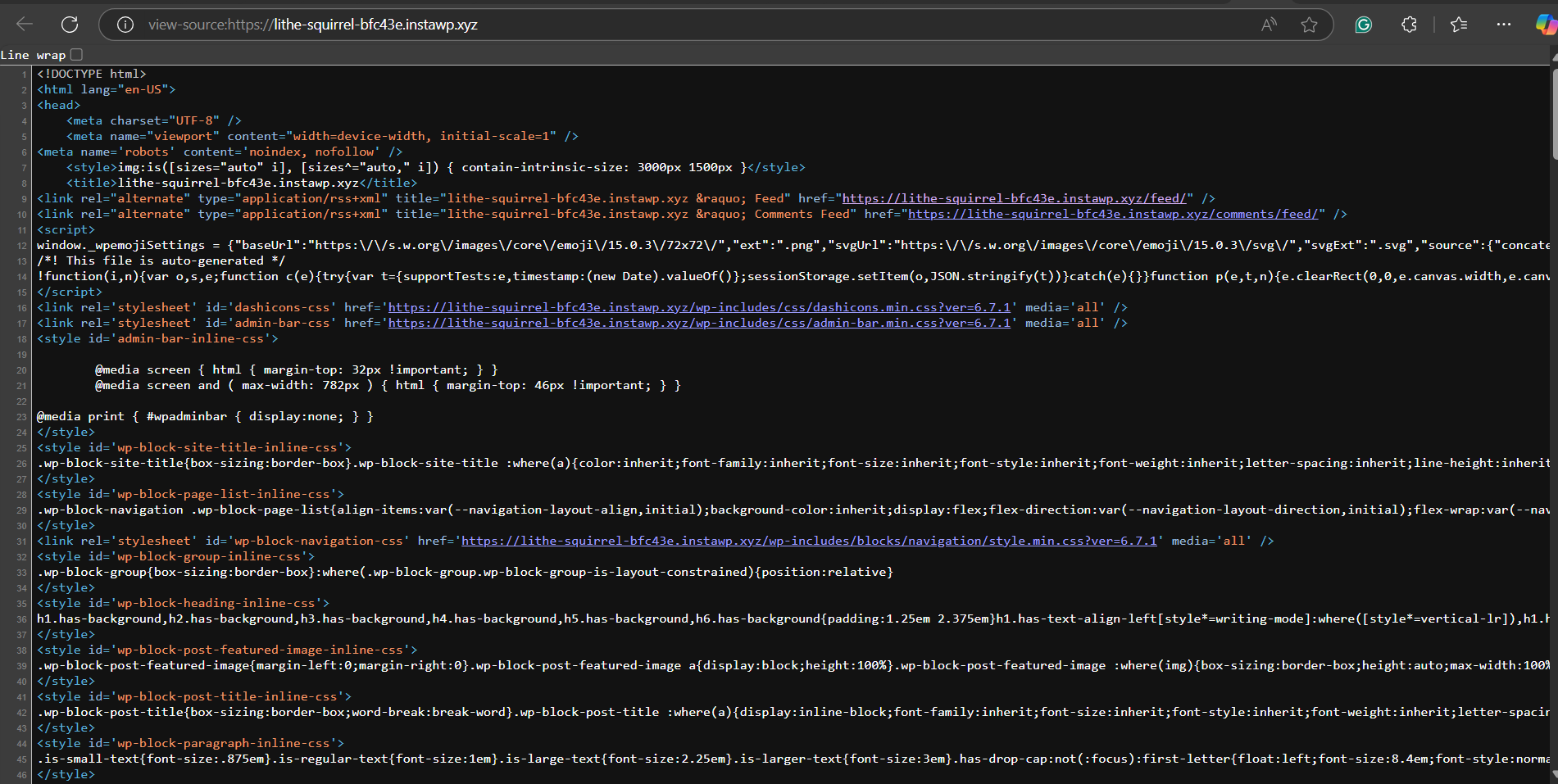Click the window._wpemojiSettings line
This screenshot has height=784, width=1558.
coord(793,245)
